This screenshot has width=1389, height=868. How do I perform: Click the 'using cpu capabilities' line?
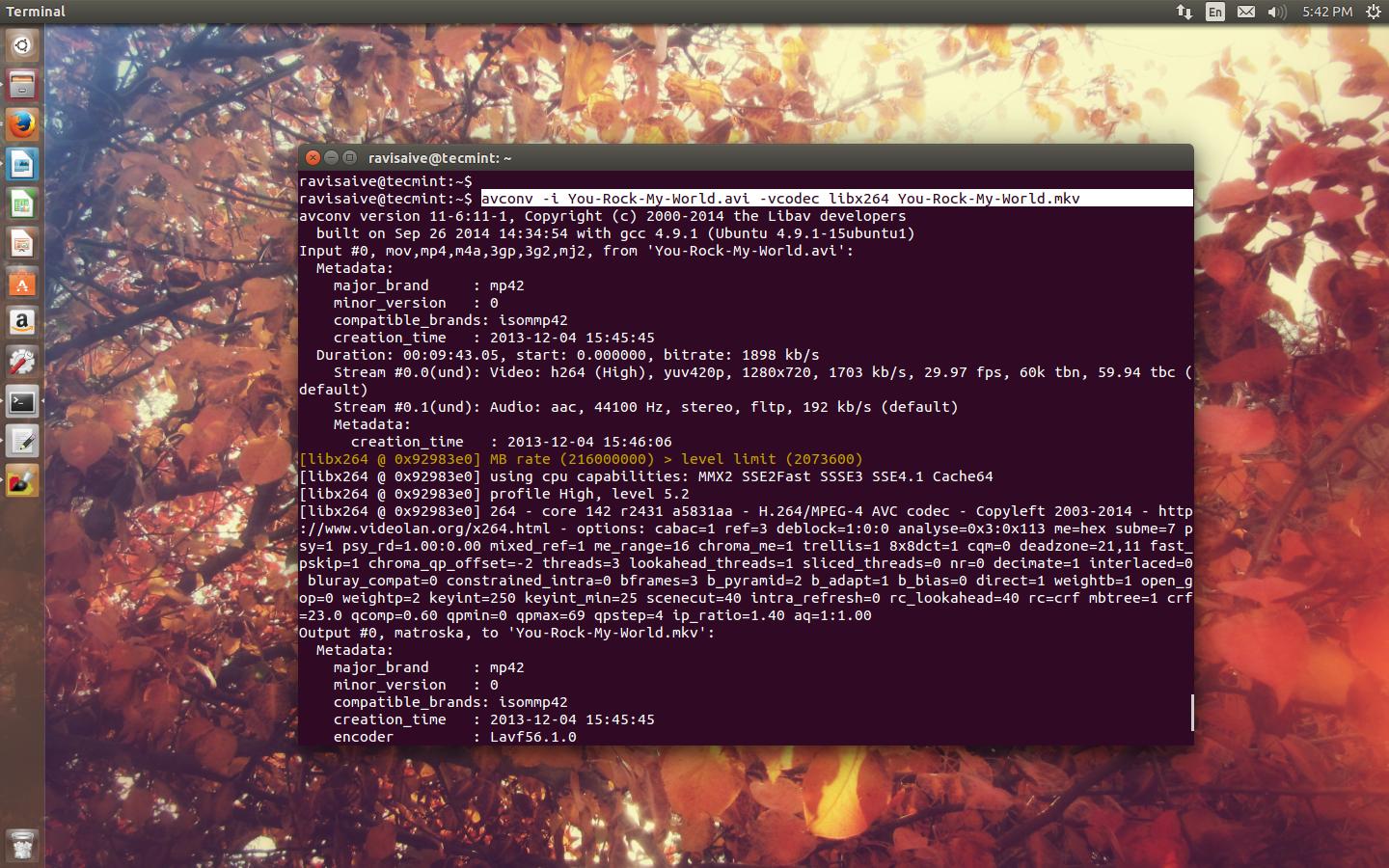(x=646, y=476)
